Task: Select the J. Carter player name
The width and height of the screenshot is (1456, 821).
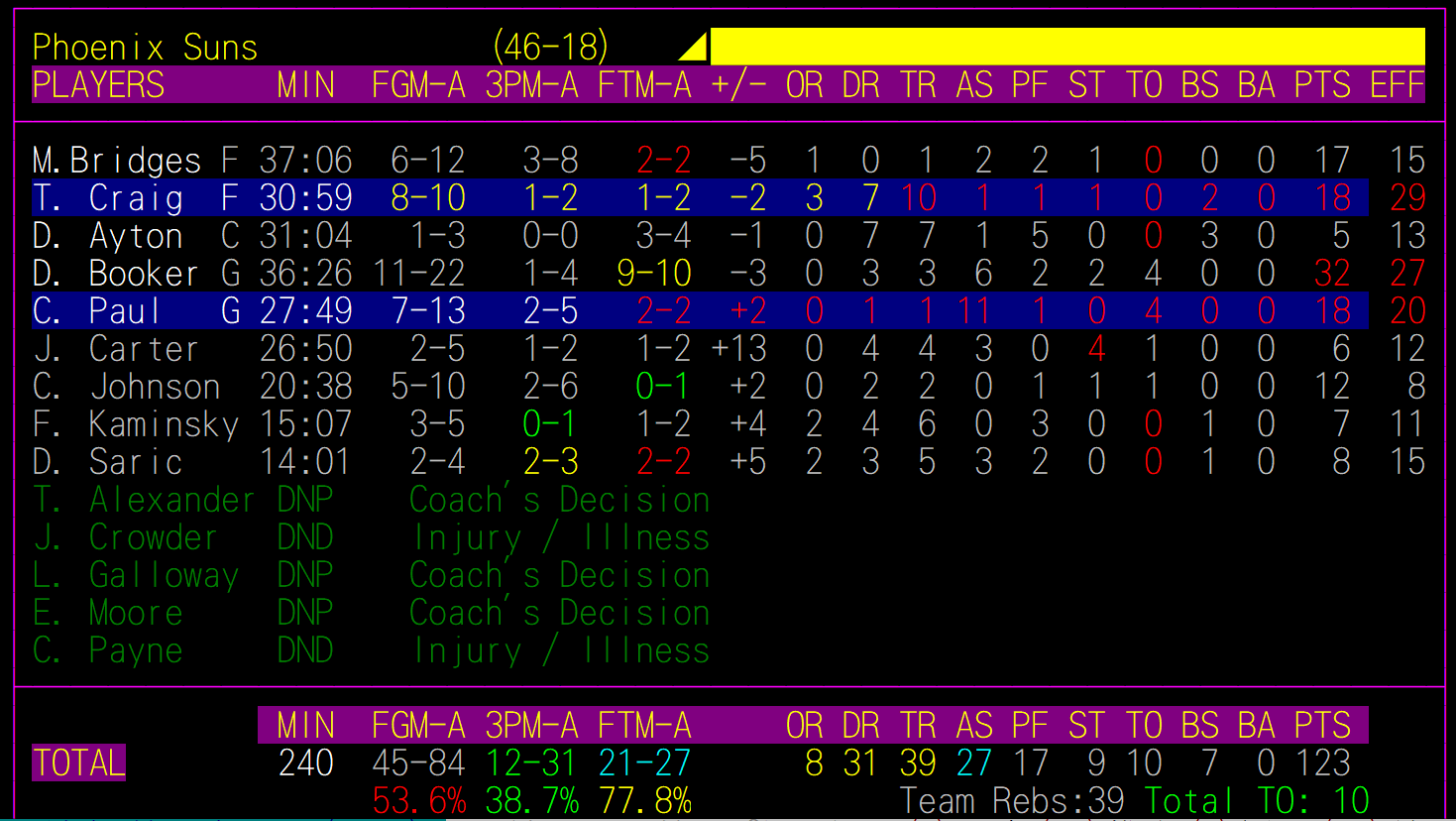Action: click(115, 349)
